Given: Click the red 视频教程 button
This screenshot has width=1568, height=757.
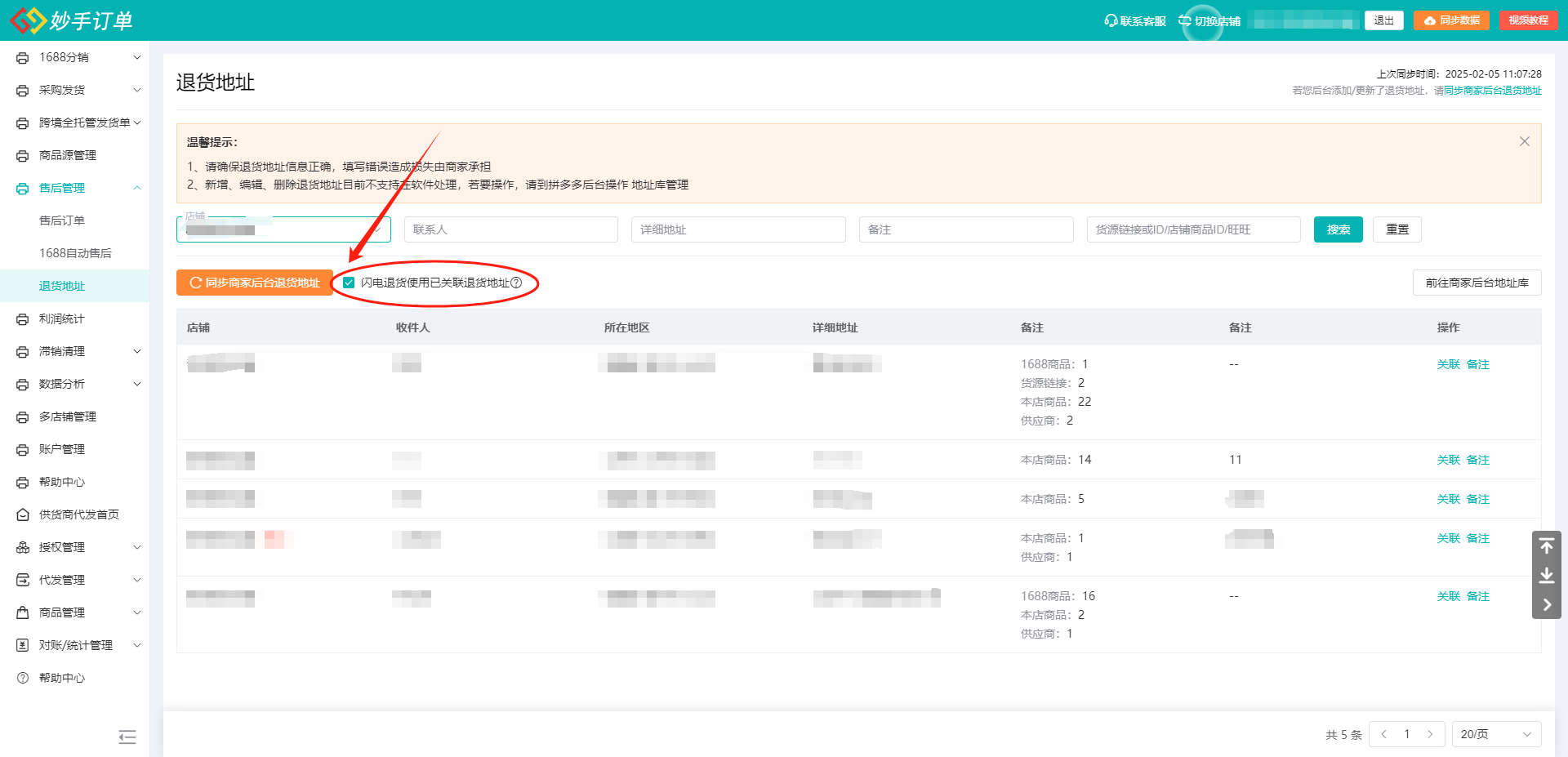Looking at the screenshot, I should (x=1529, y=20).
